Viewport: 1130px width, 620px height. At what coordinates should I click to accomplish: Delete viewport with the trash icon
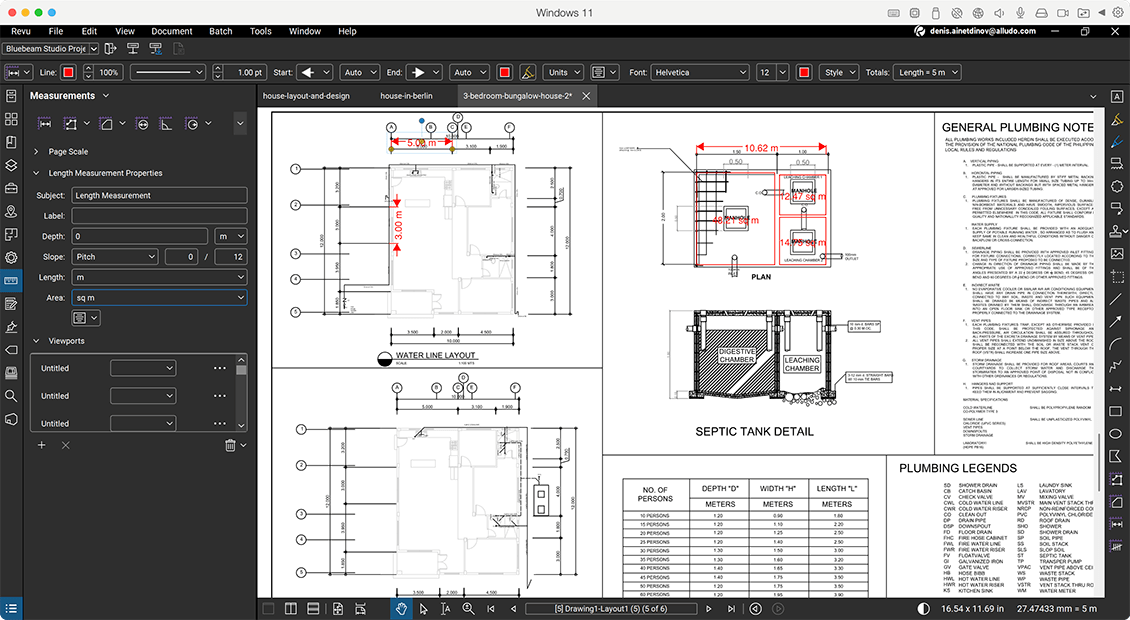tap(230, 445)
